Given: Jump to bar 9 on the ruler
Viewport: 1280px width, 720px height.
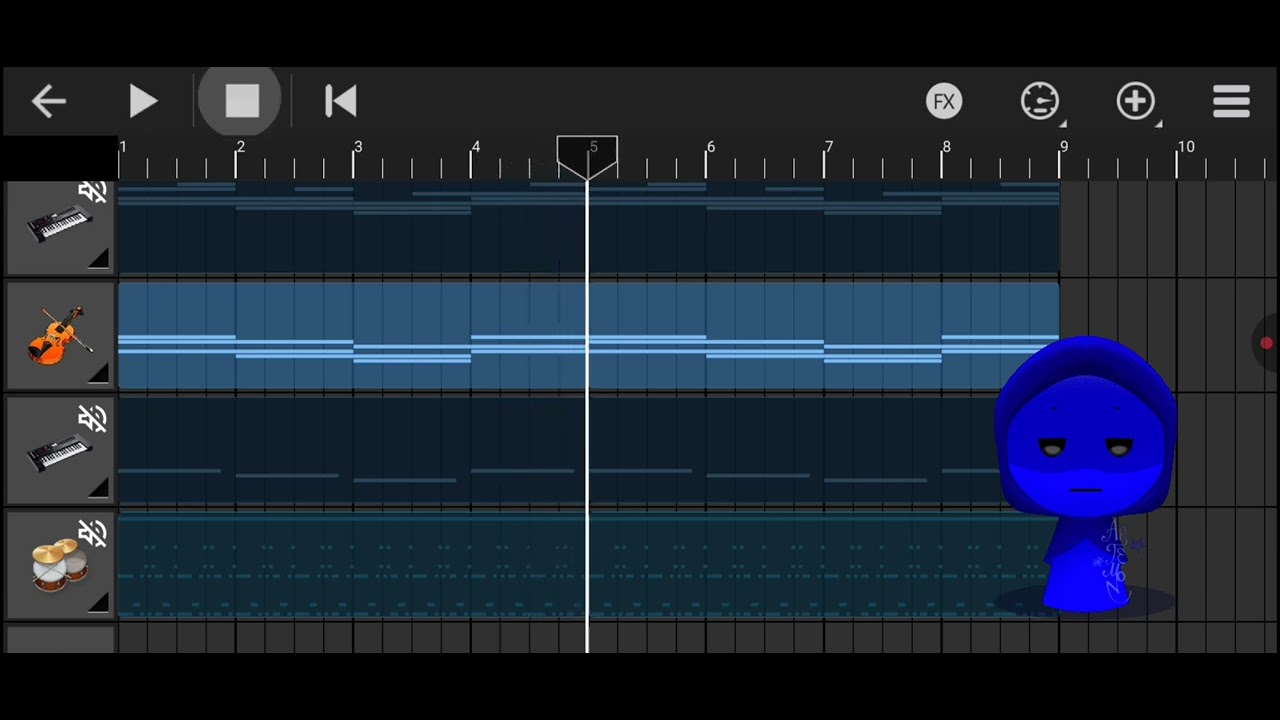Looking at the screenshot, I should click(x=1064, y=147).
